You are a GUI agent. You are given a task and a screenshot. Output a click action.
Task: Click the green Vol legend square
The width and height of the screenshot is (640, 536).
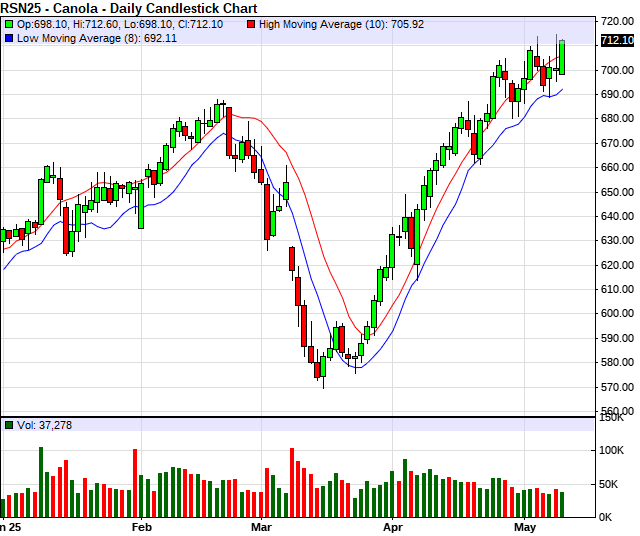click(9, 425)
